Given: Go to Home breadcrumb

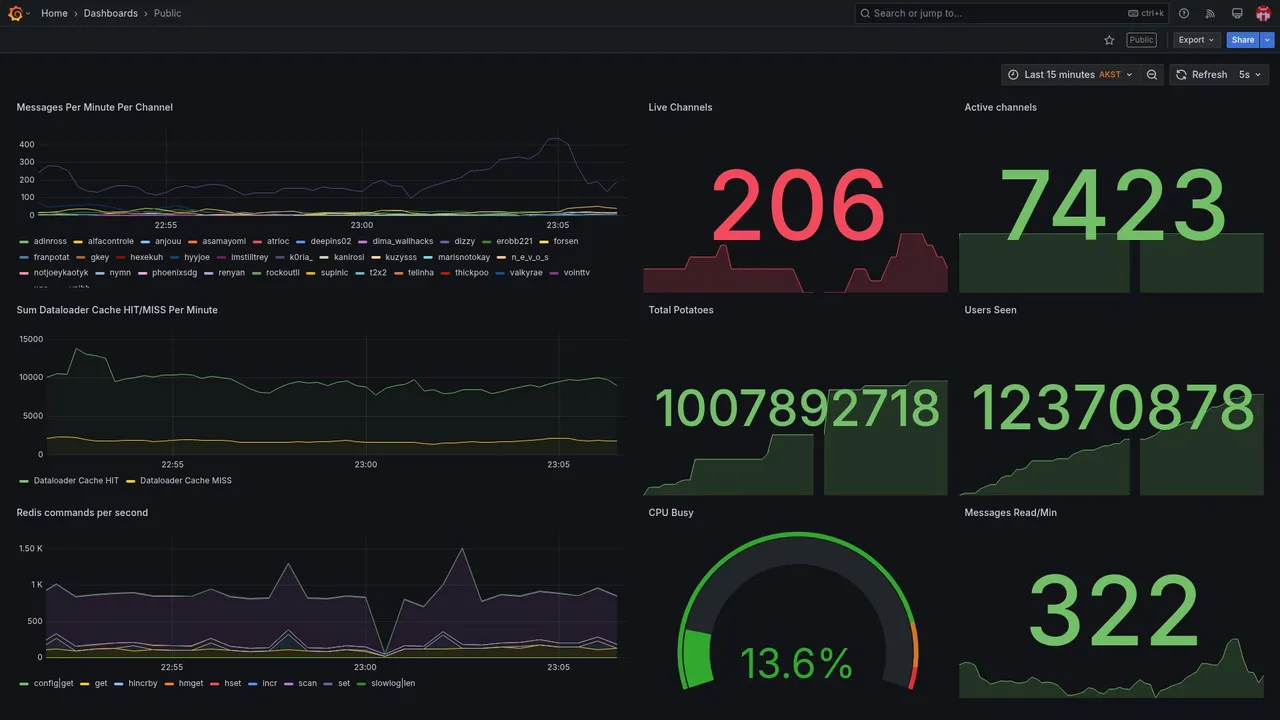Looking at the screenshot, I should (x=54, y=13).
